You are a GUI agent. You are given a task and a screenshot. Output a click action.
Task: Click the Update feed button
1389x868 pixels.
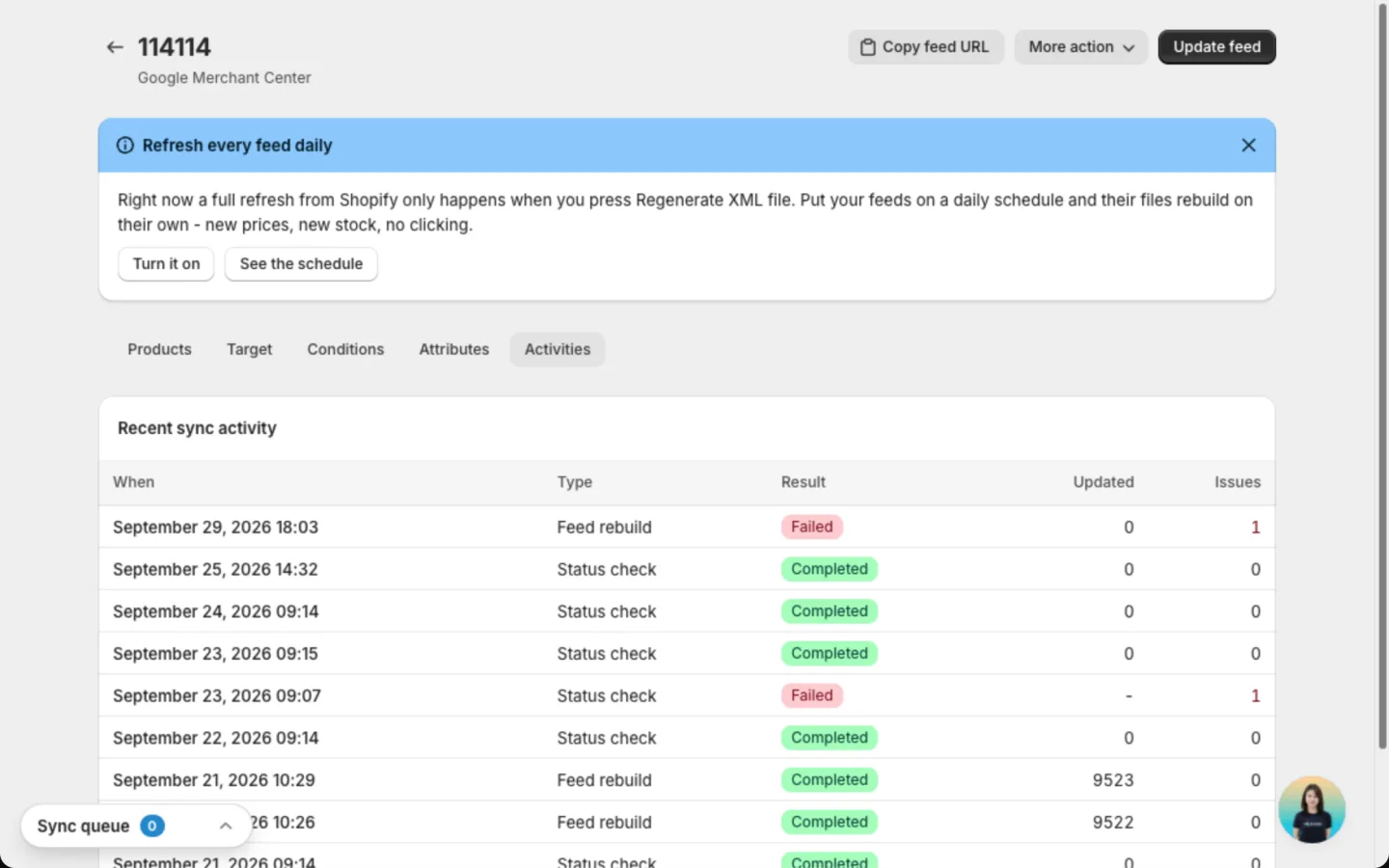[1216, 47]
